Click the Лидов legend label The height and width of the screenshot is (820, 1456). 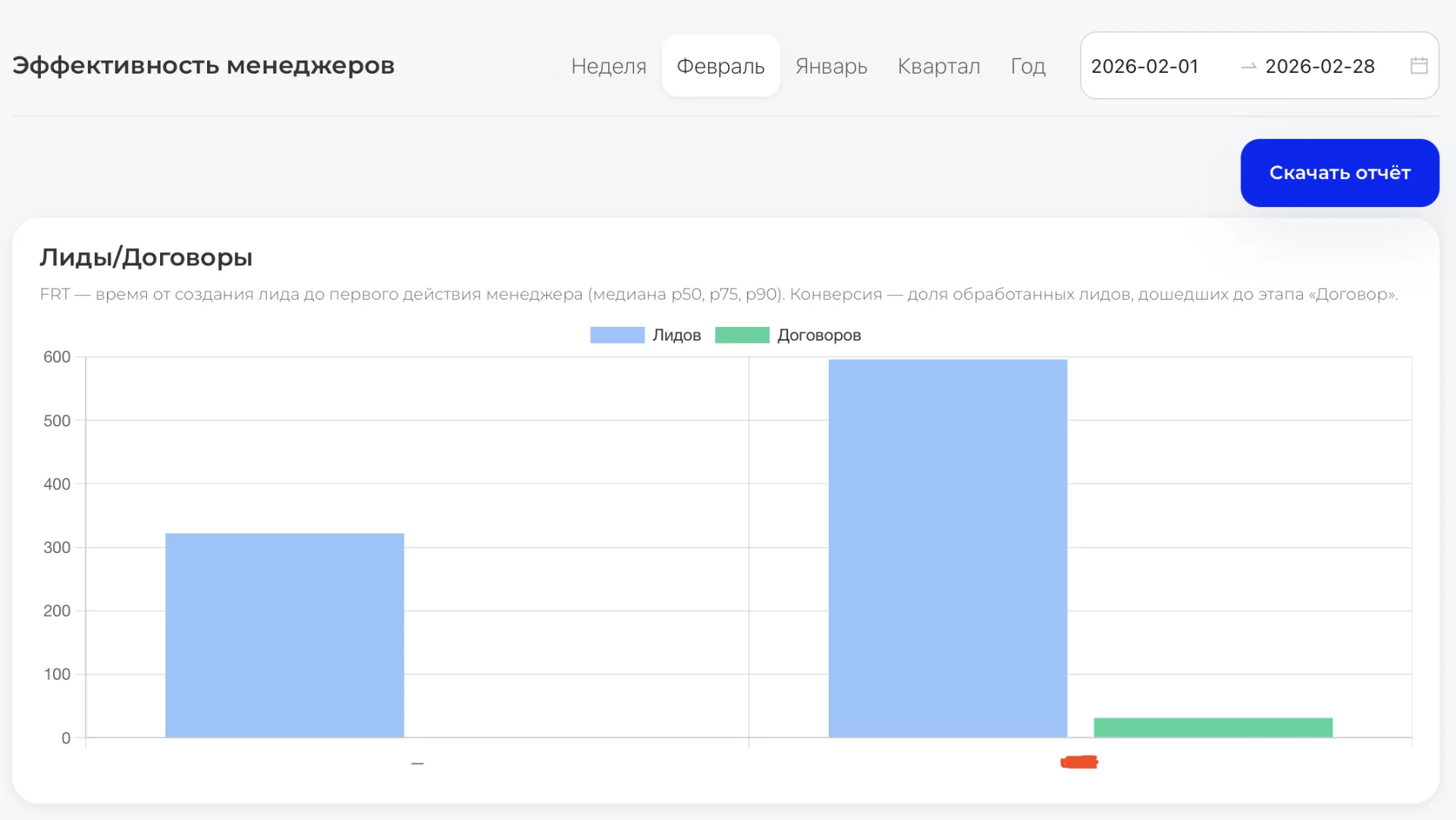[x=676, y=335]
